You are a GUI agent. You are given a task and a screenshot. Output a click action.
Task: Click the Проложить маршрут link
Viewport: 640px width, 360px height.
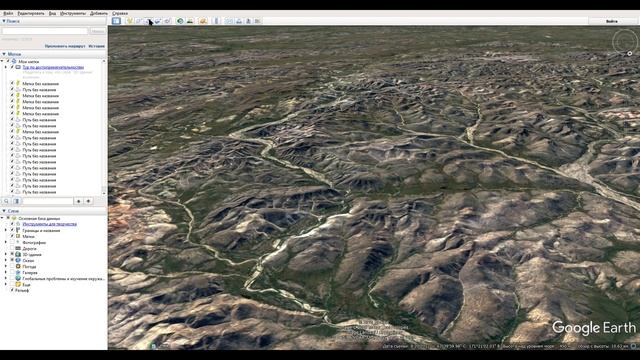click(65, 46)
